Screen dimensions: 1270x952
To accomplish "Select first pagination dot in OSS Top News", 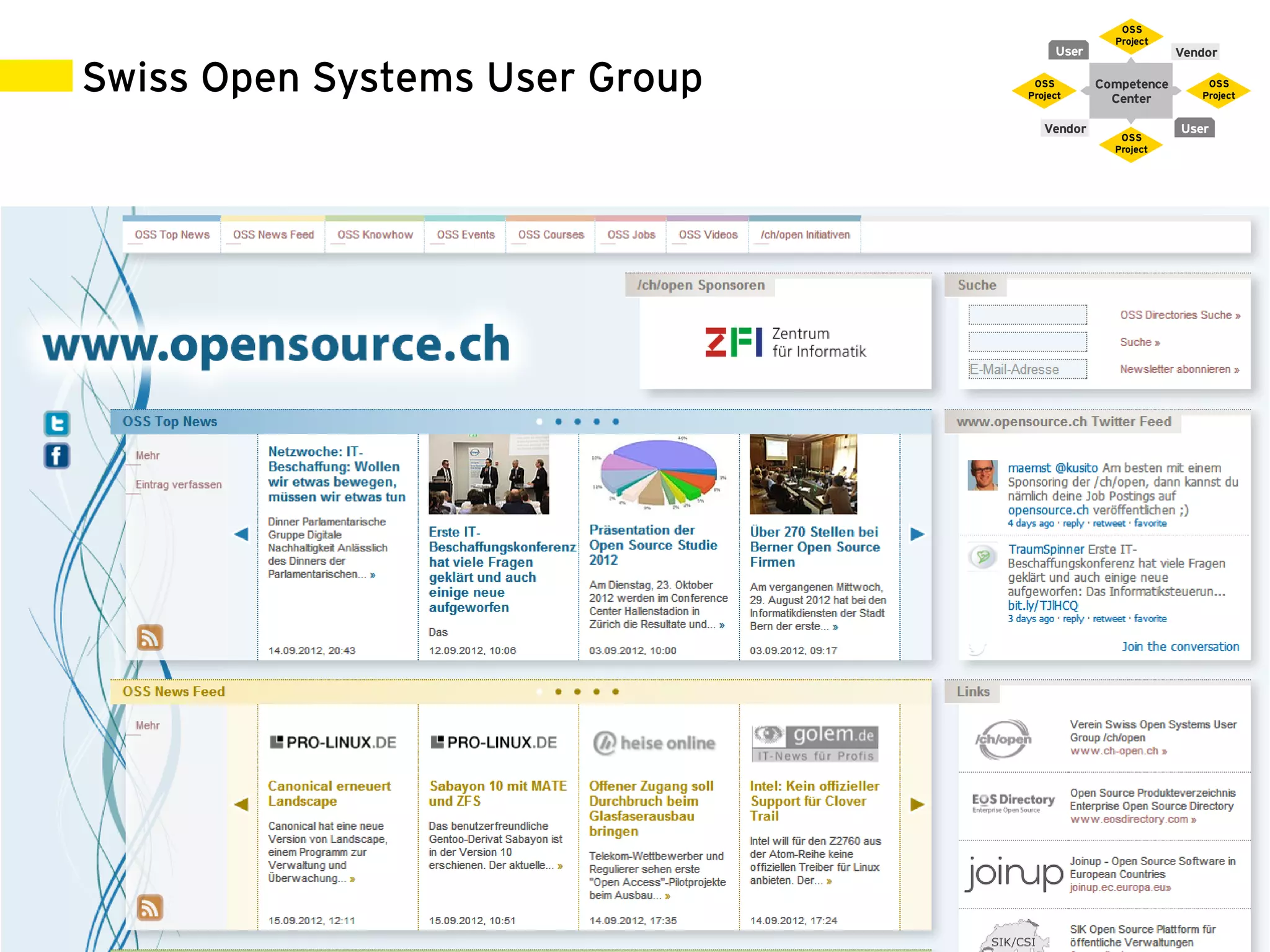I will point(540,422).
